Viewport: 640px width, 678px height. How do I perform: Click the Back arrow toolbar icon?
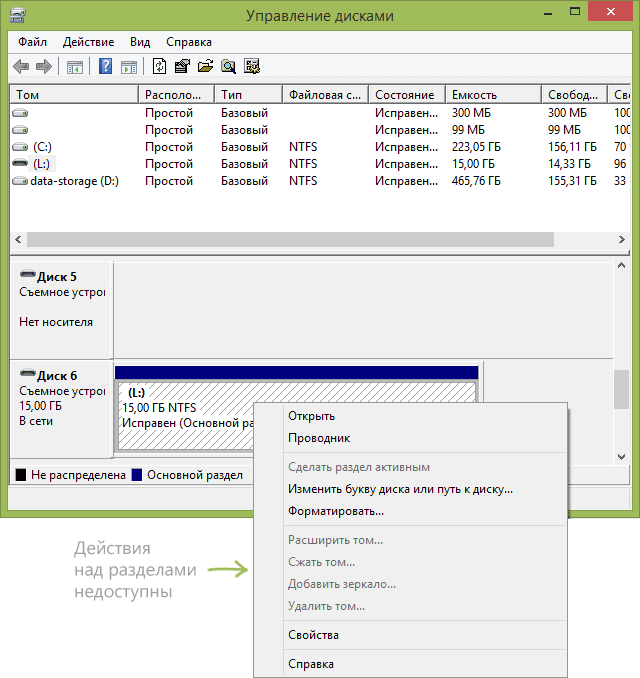21,67
